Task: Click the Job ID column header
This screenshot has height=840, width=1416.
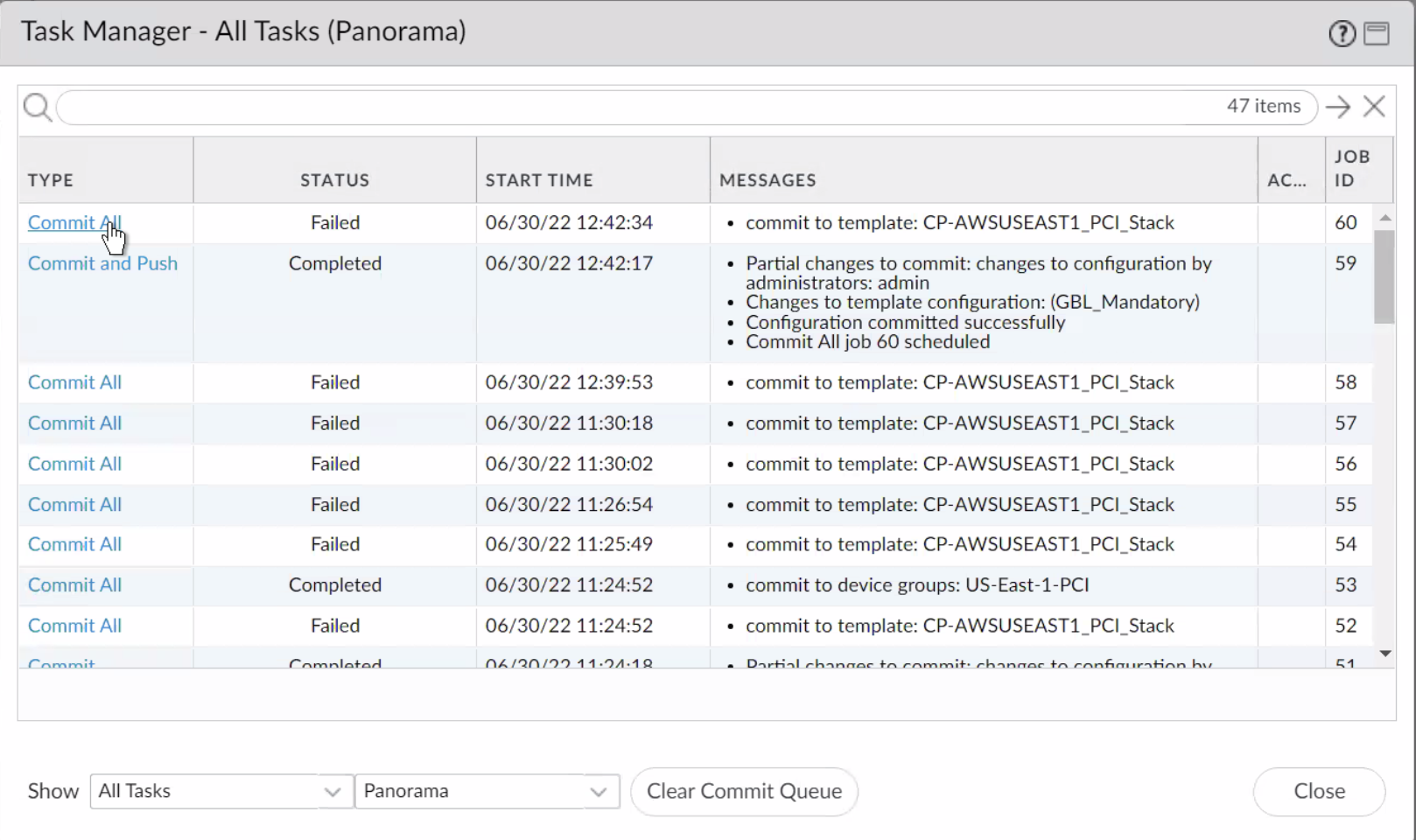Action: 1352,168
